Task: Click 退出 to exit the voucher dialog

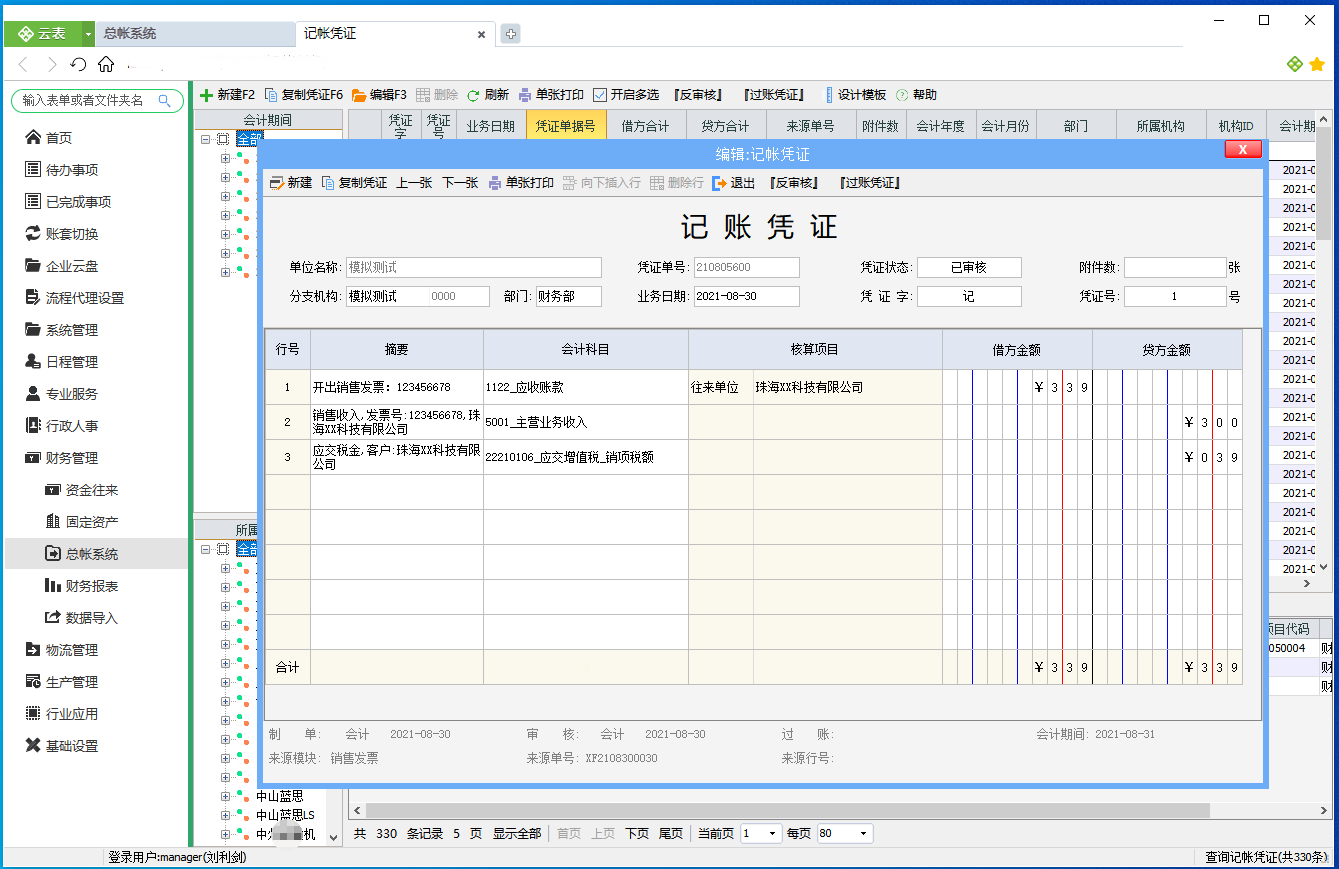Action: point(734,183)
